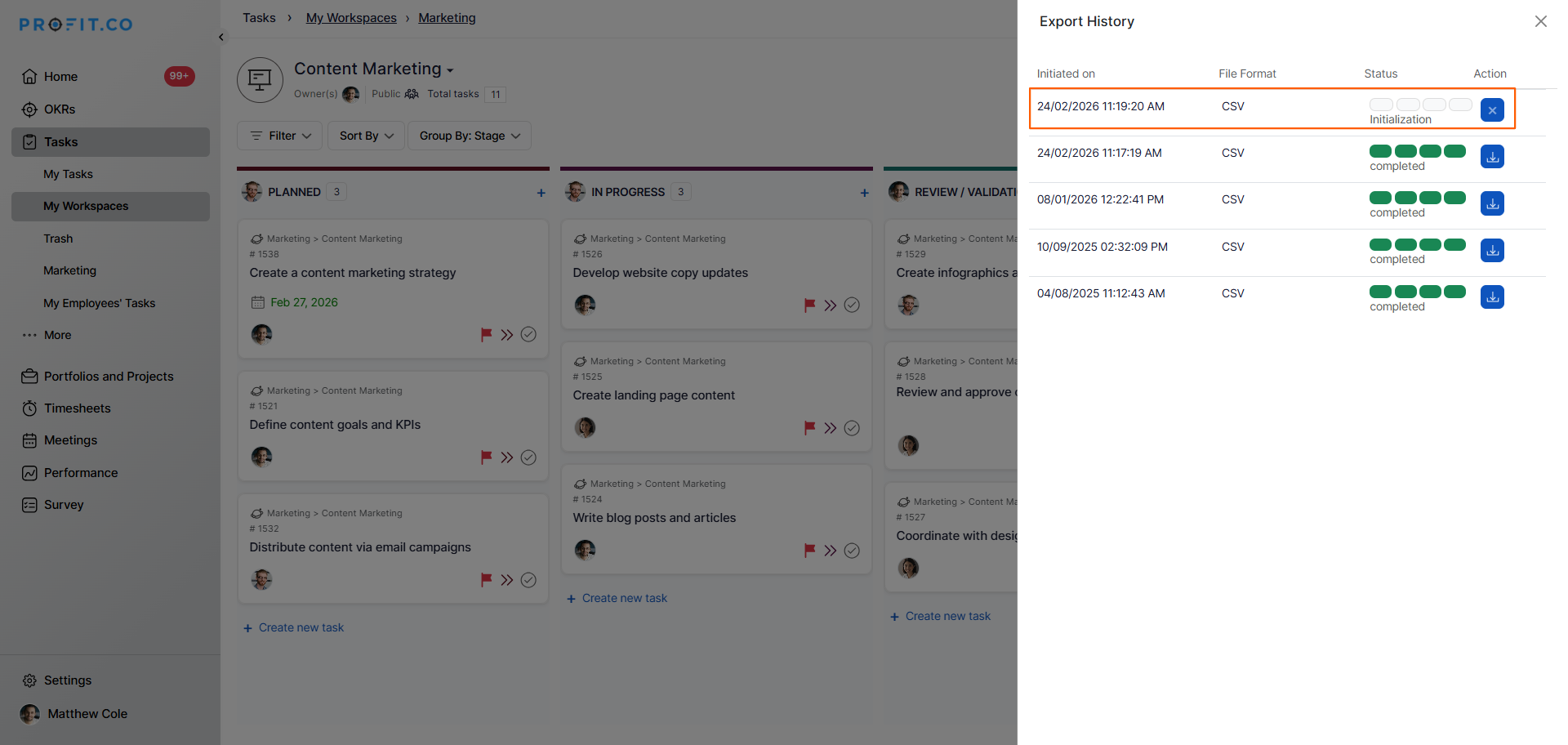The width and height of the screenshot is (1568, 745).
Task: Mark 'Create landing page content' as complete
Action: [x=852, y=428]
